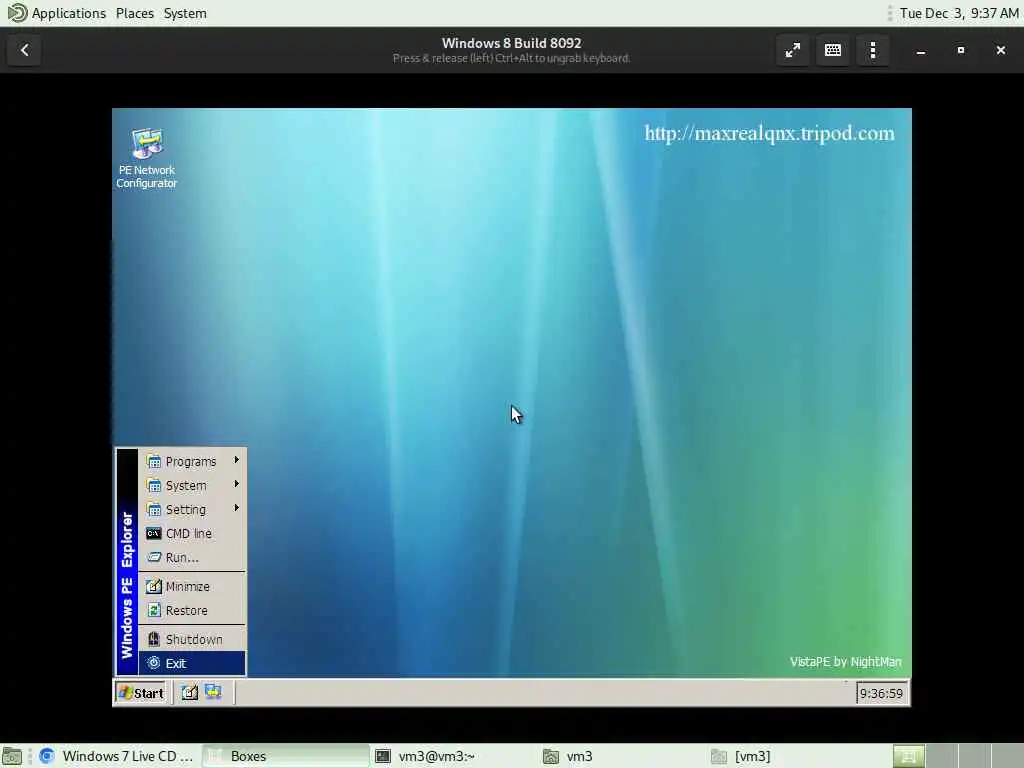Click the date and time in top panel
This screenshot has width=1024, height=768.
959,13
